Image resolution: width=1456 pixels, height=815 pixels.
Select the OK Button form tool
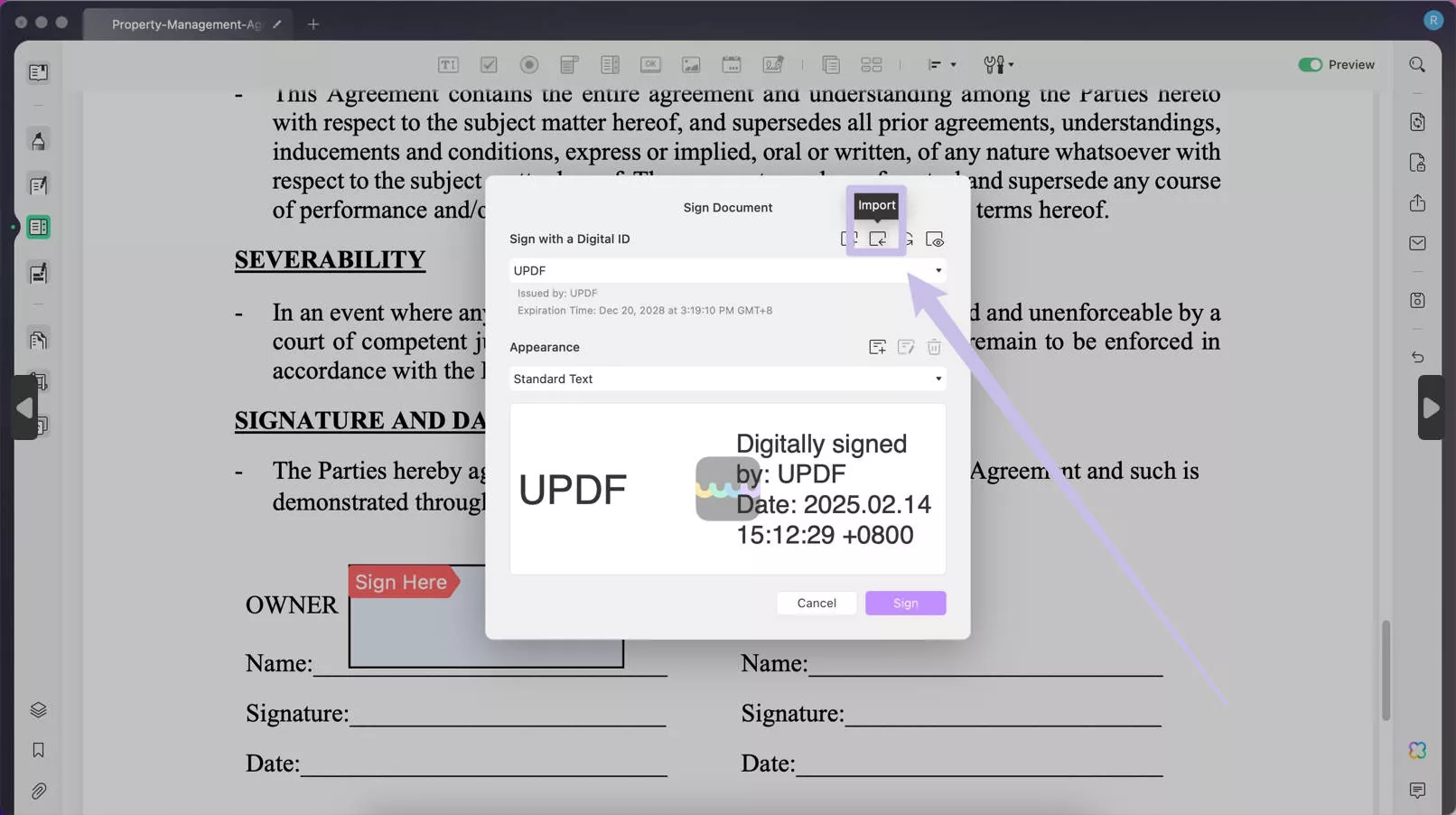tap(650, 64)
